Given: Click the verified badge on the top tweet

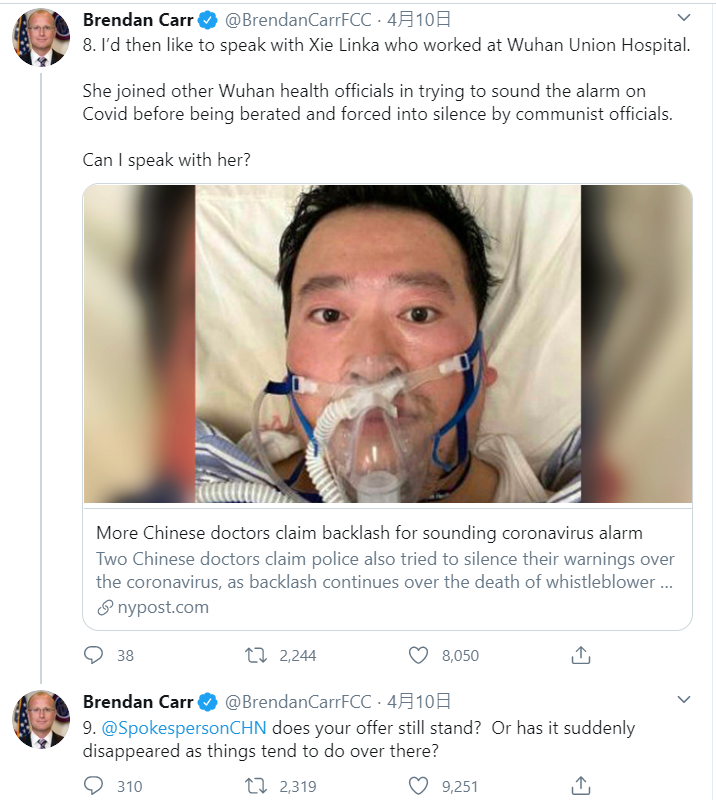Looking at the screenshot, I should [x=208, y=19].
